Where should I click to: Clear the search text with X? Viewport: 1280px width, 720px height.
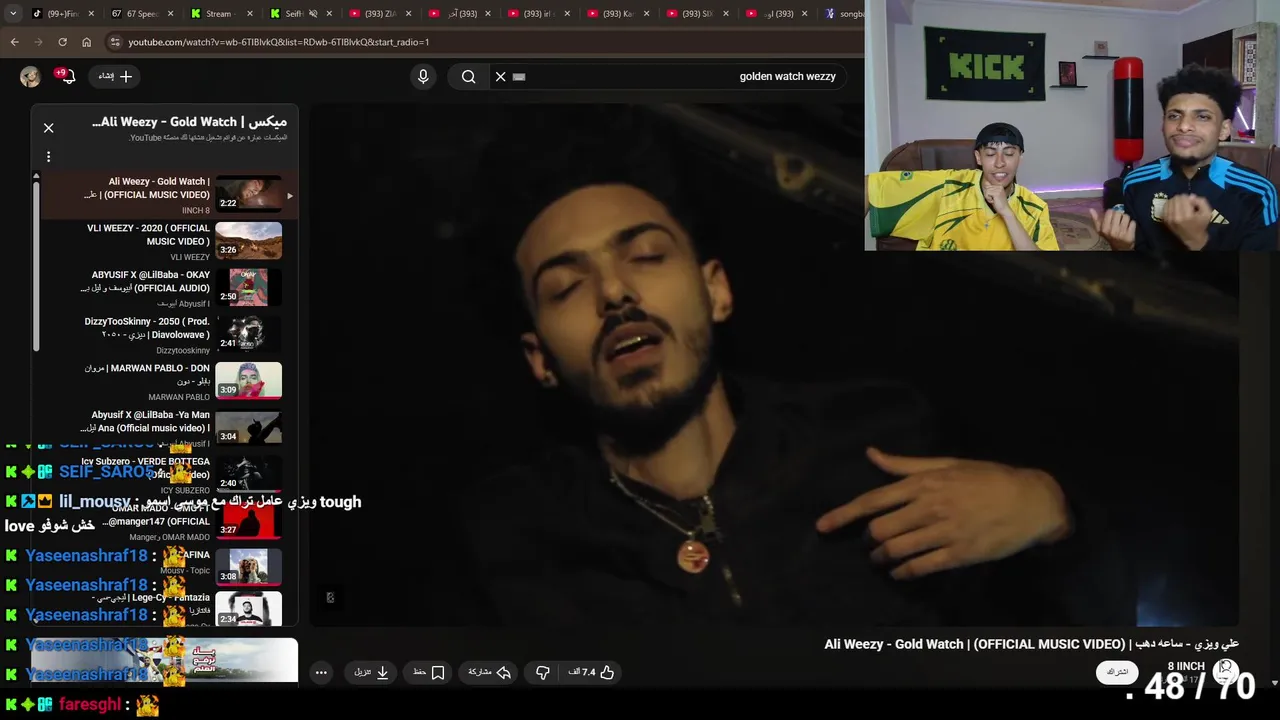pos(501,76)
